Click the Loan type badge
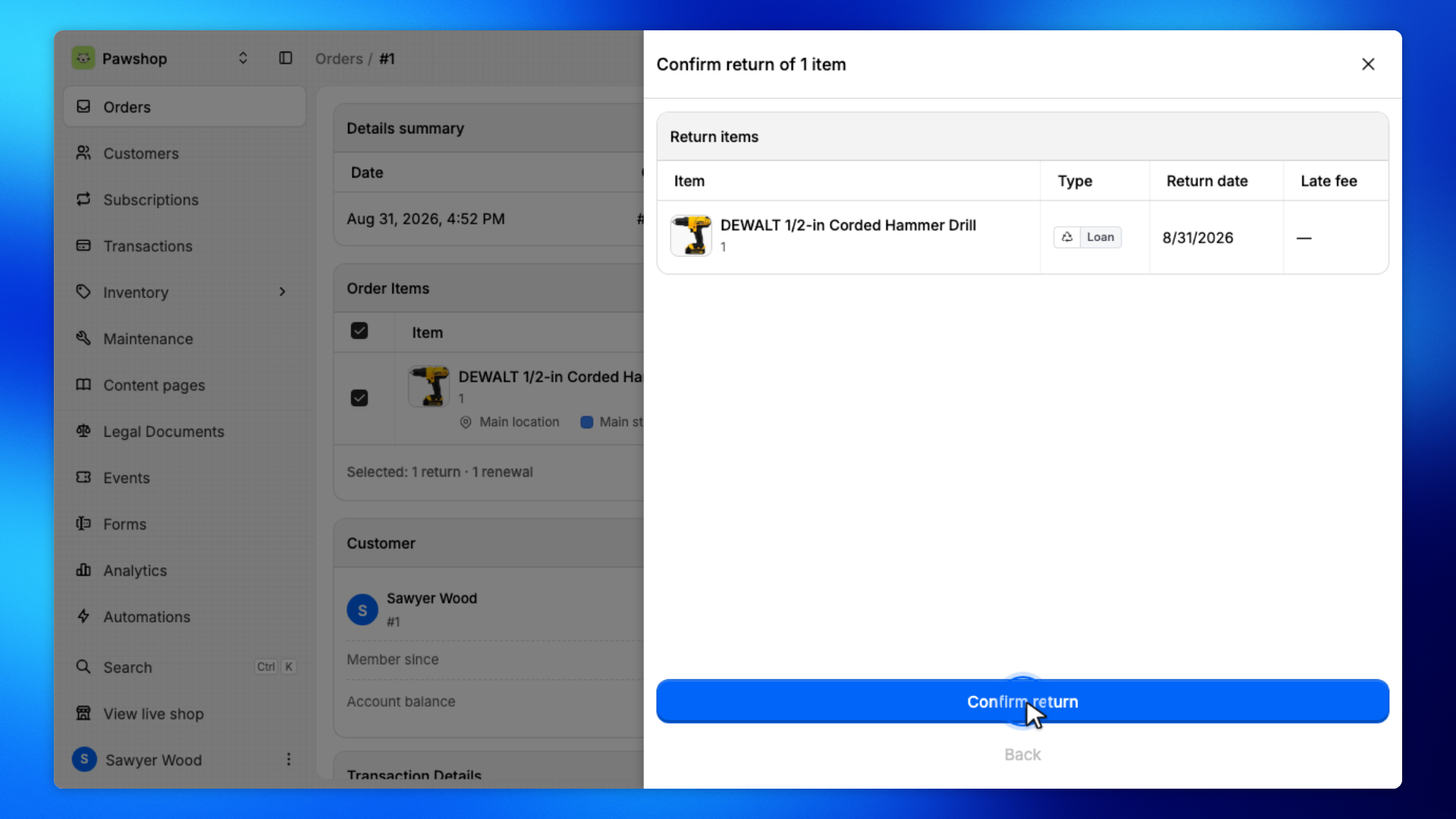This screenshot has height=819, width=1456. (1087, 237)
